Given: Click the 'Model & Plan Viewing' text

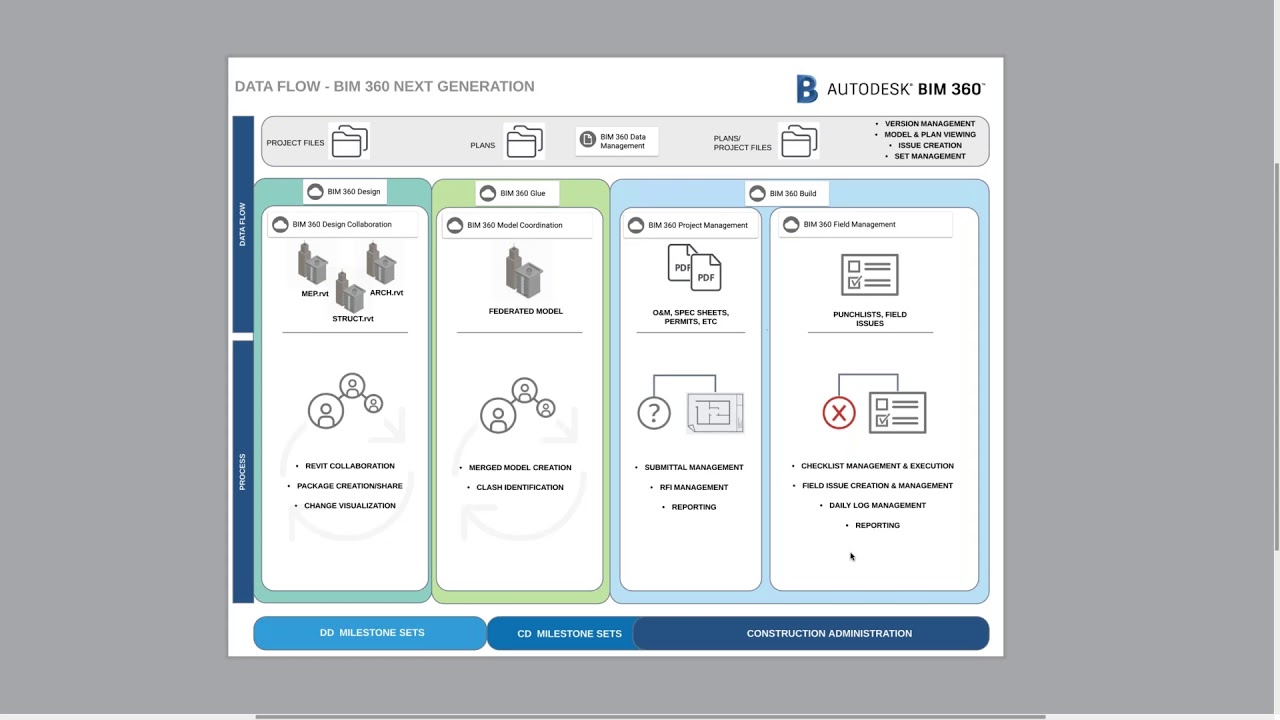Looking at the screenshot, I should [930, 134].
